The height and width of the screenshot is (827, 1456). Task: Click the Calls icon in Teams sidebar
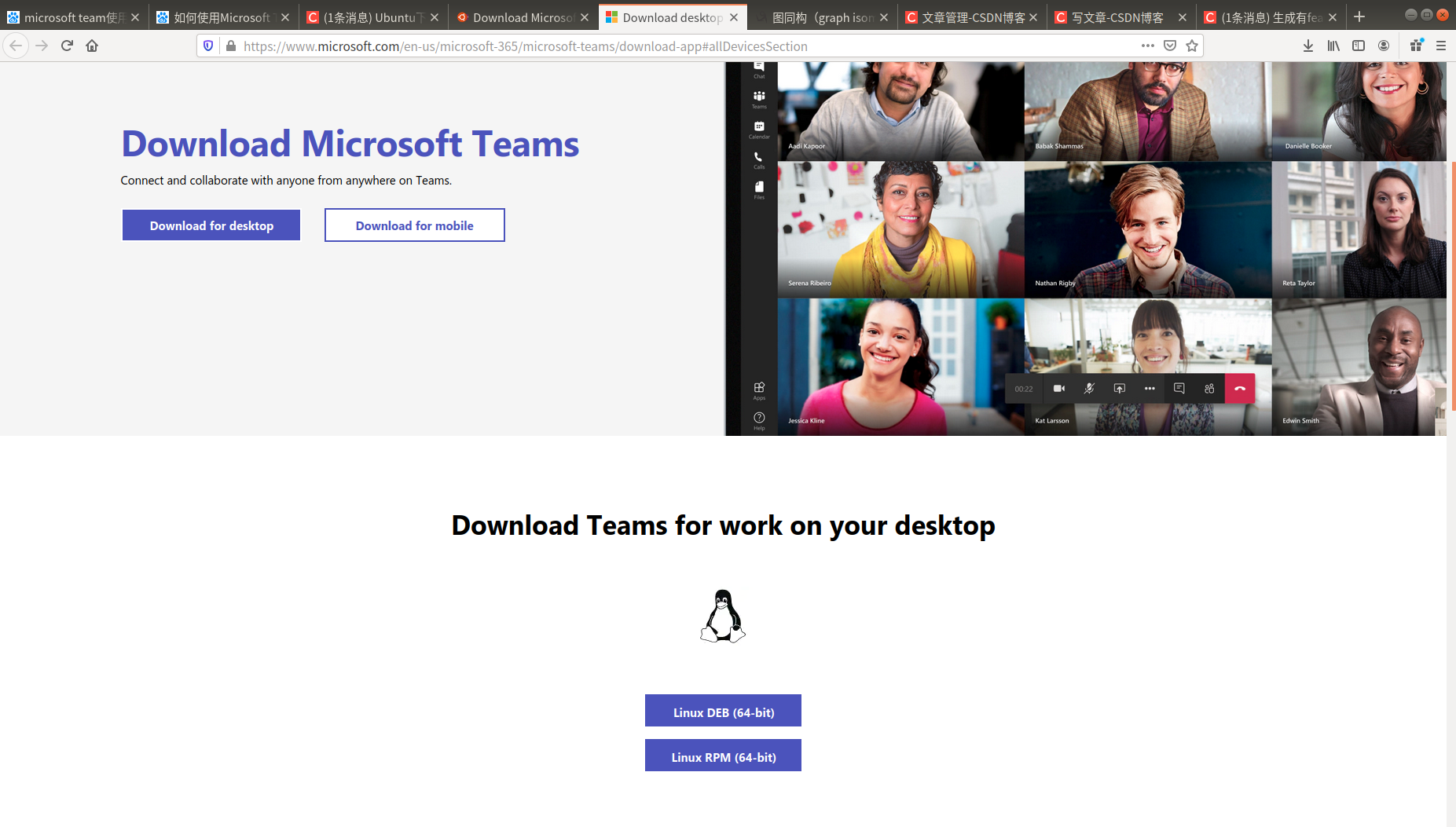click(x=759, y=159)
